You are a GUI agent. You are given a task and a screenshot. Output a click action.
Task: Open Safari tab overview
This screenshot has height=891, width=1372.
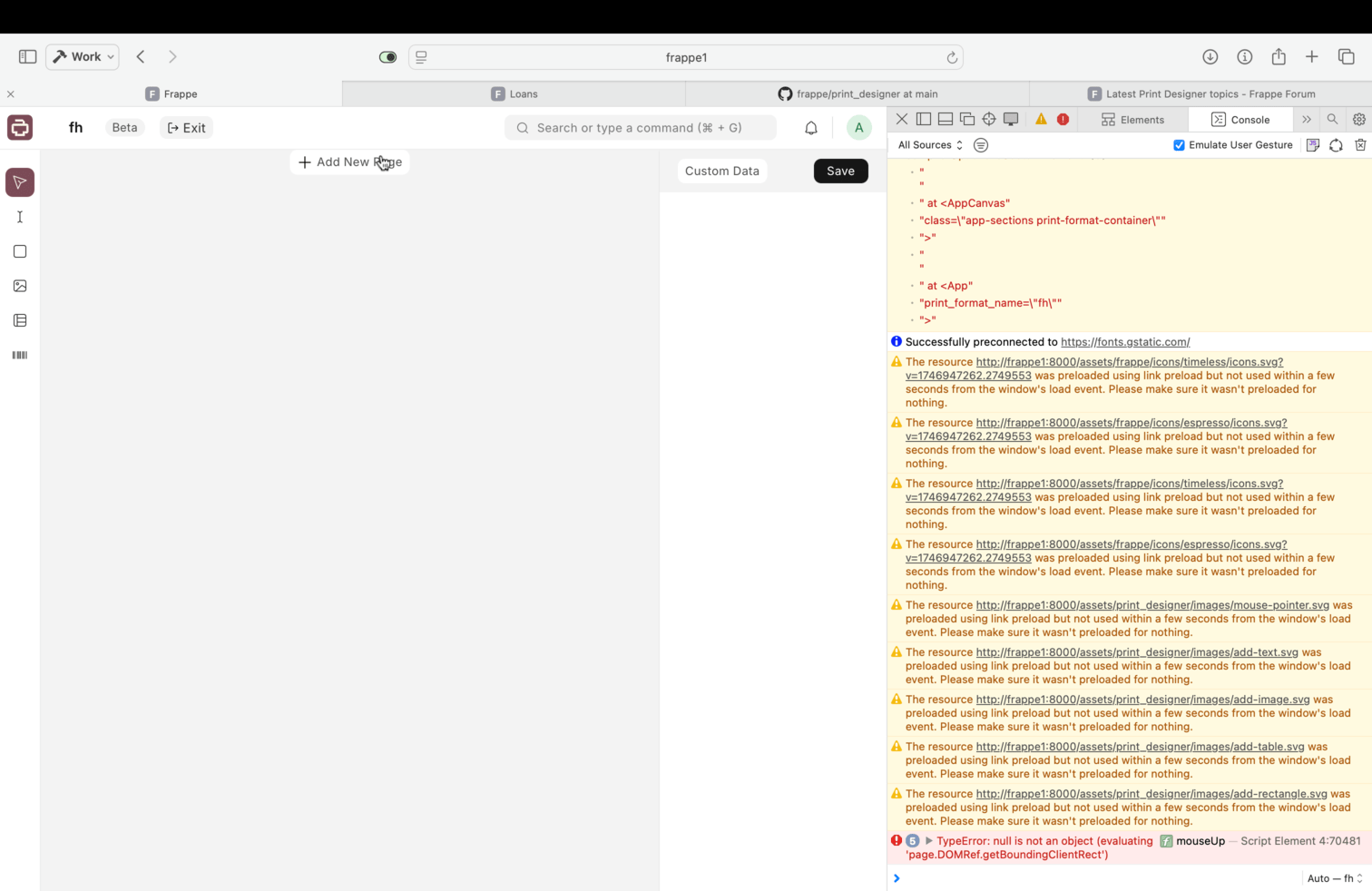pyautogui.click(x=1346, y=56)
